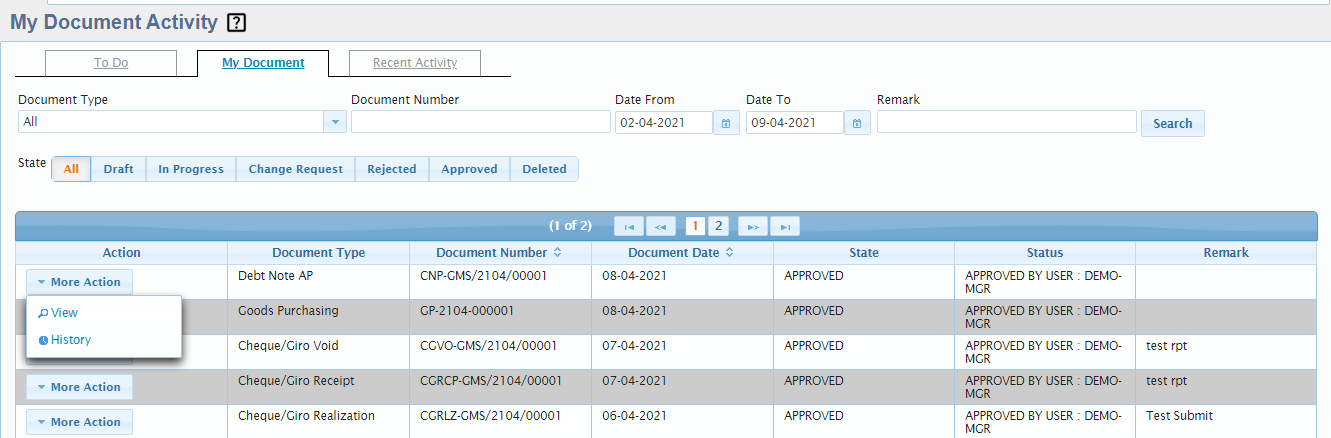Filter state by Rejected
Viewport: 1331px width, 438px height.
tap(392, 169)
